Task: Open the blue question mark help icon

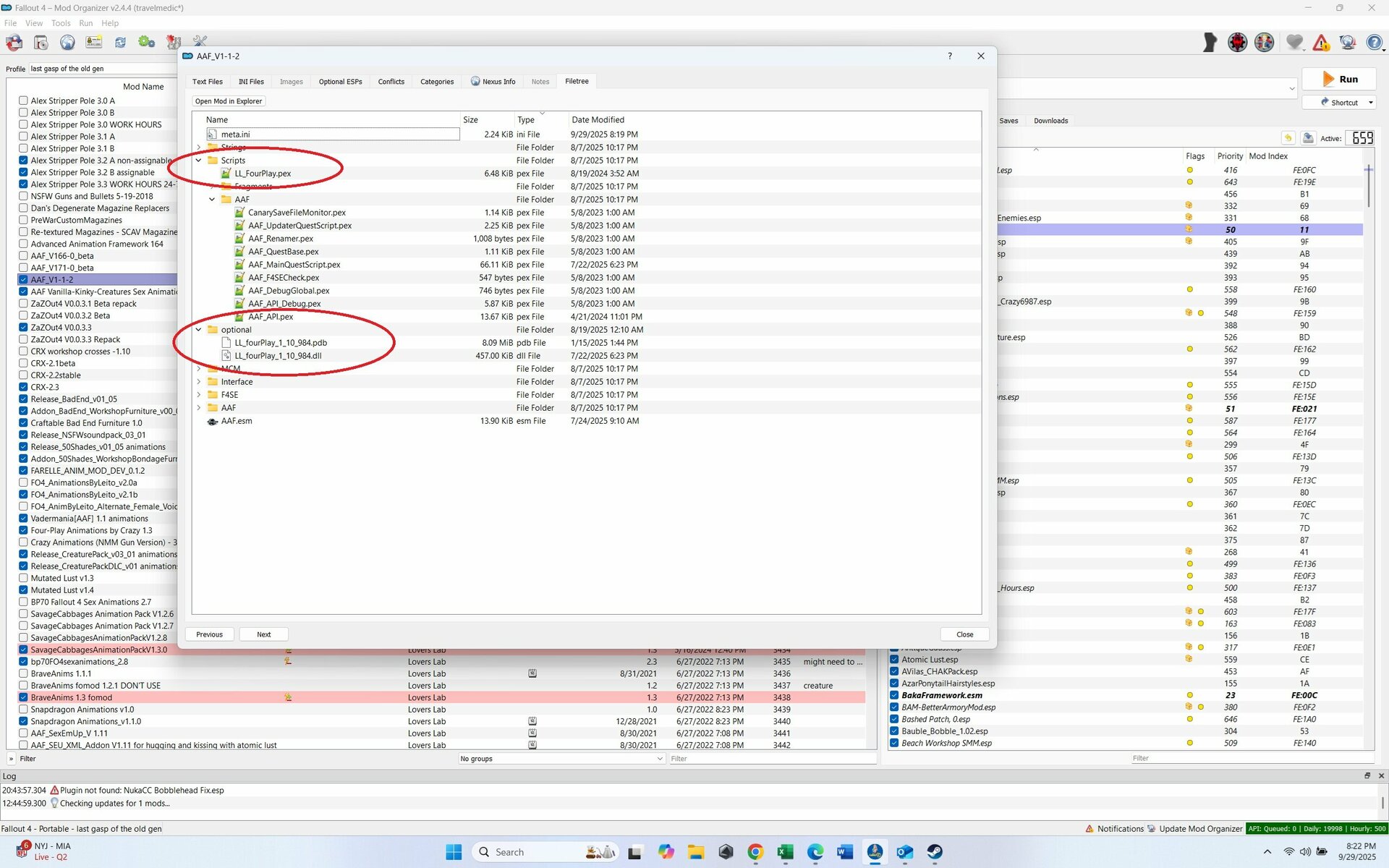Action: coord(1374,43)
